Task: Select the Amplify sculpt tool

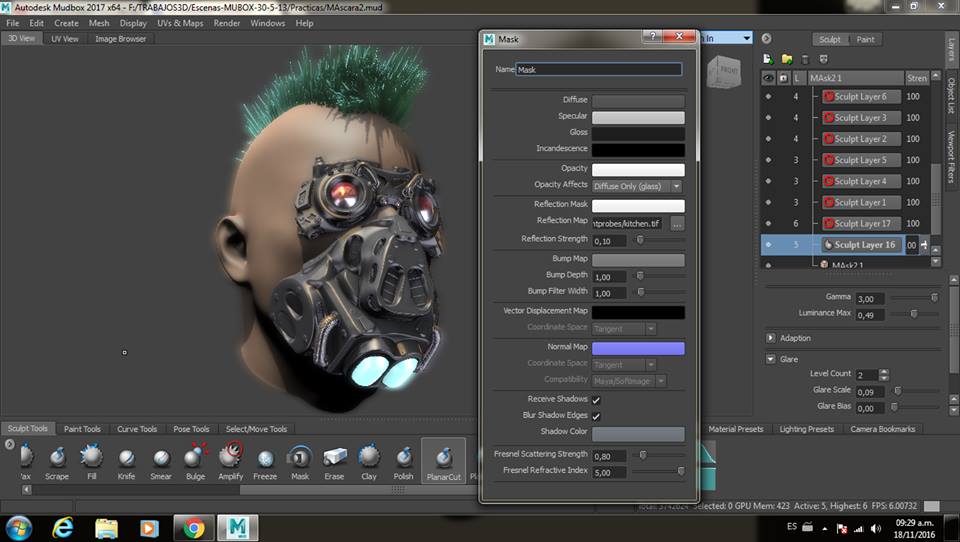Action: pyautogui.click(x=231, y=462)
